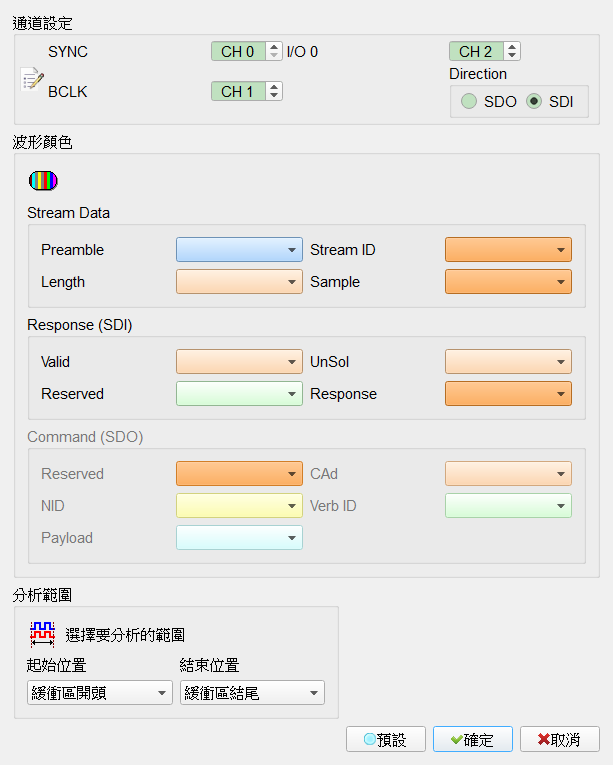Select the SDO direction radio button

(469, 101)
